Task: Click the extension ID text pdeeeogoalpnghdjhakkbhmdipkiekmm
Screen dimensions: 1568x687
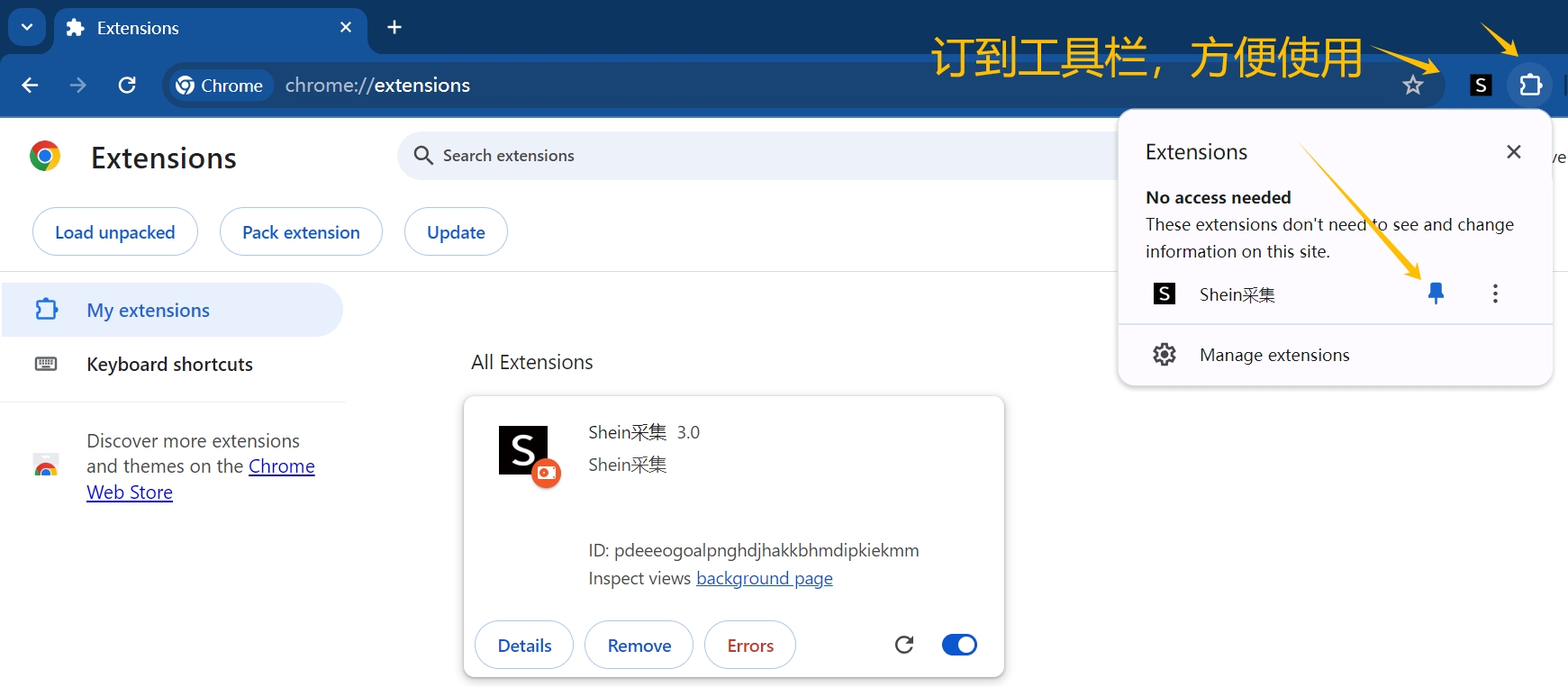Action: pyautogui.click(x=766, y=550)
